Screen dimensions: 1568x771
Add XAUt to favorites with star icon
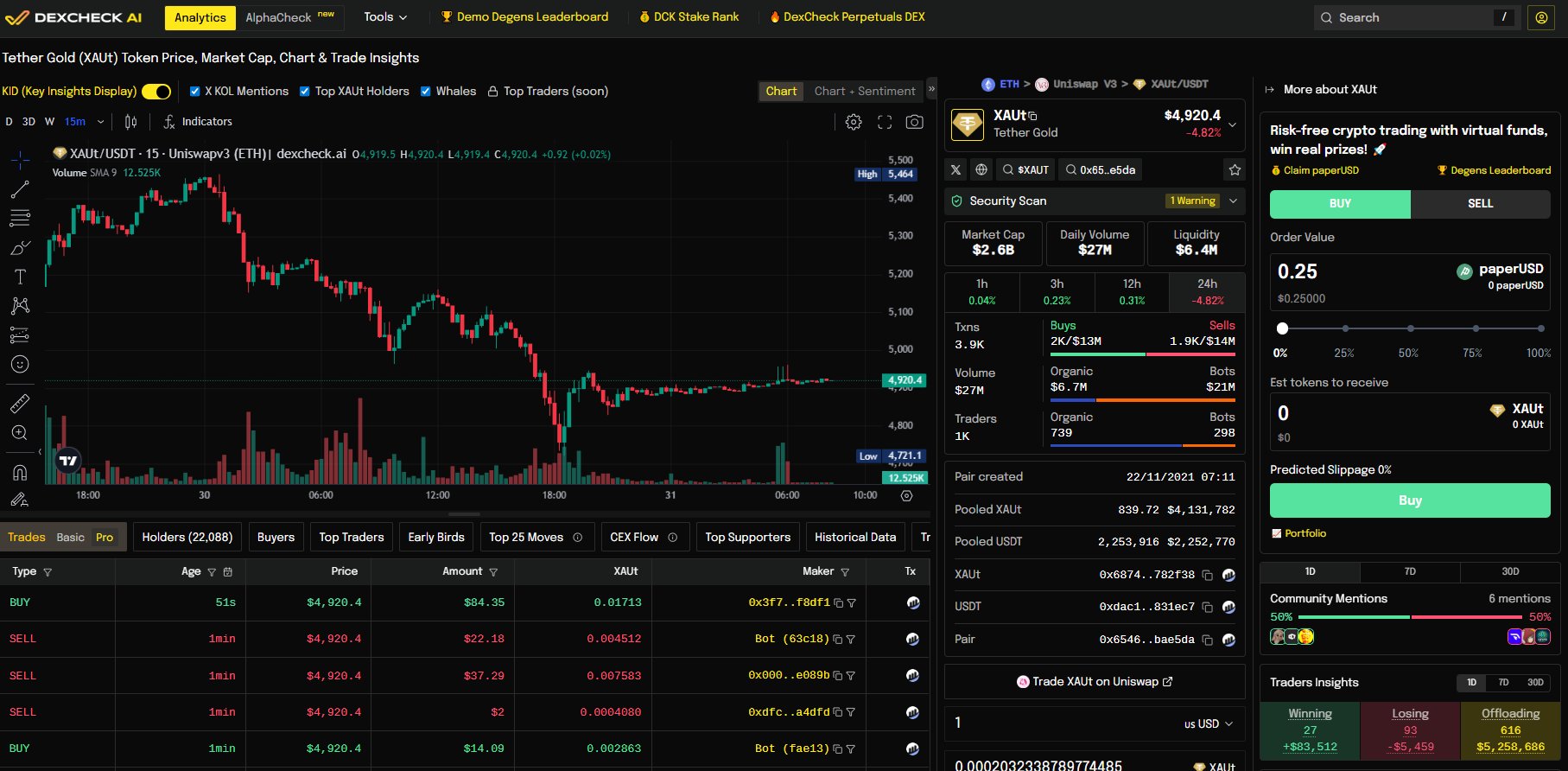(1235, 170)
